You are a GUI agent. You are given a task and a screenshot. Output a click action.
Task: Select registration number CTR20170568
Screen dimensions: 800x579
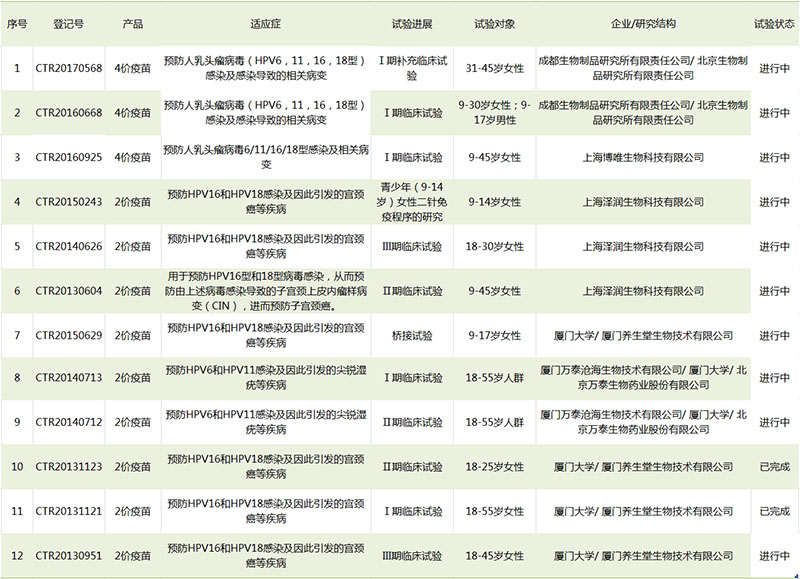click(x=69, y=68)
